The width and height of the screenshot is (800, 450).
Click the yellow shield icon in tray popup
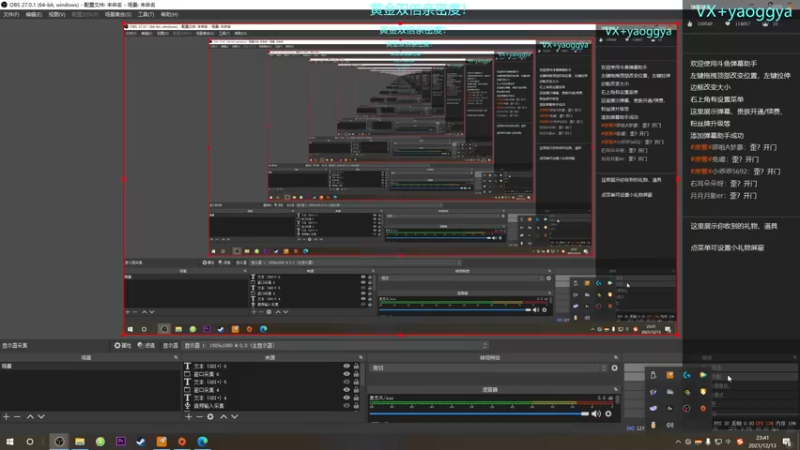point(703,392)
